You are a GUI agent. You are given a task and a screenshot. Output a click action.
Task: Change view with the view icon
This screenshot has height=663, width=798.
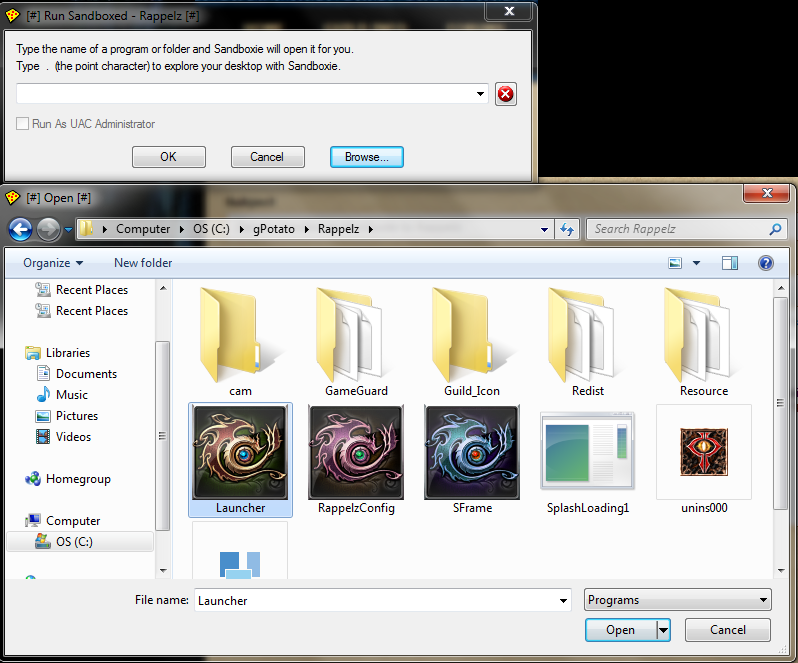click(675, 263)
